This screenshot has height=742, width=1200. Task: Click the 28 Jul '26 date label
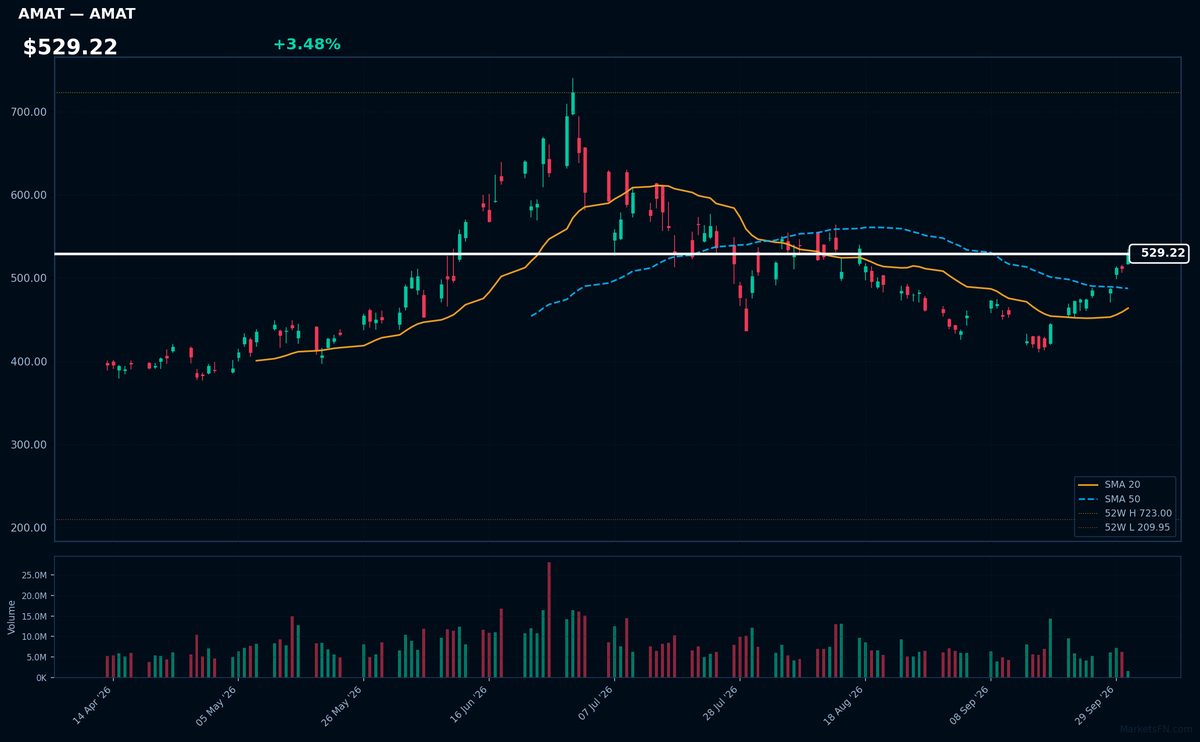720,705
